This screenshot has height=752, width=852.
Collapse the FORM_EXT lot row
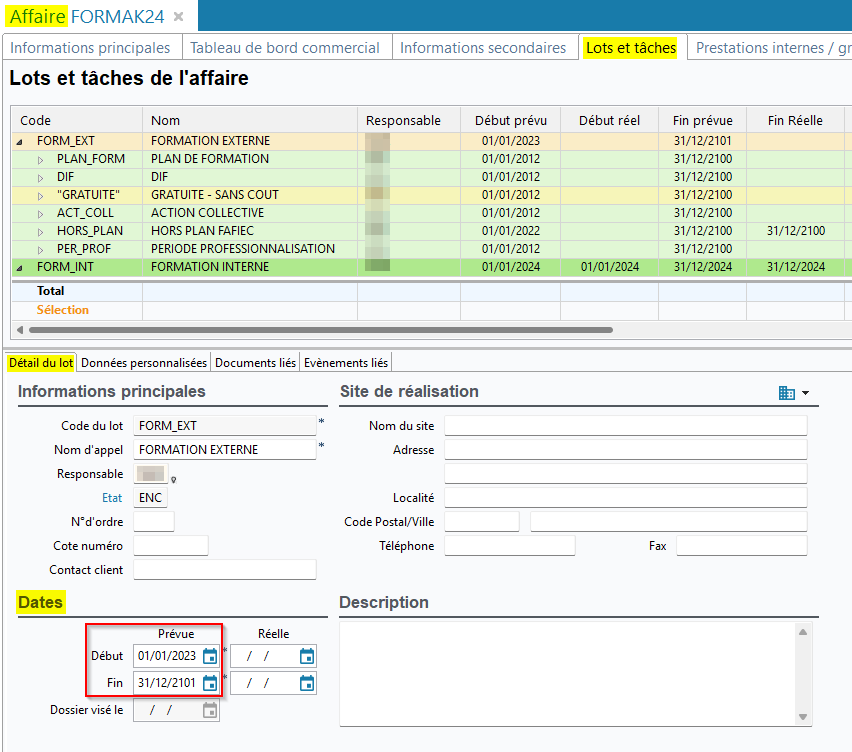coord(21,141)
